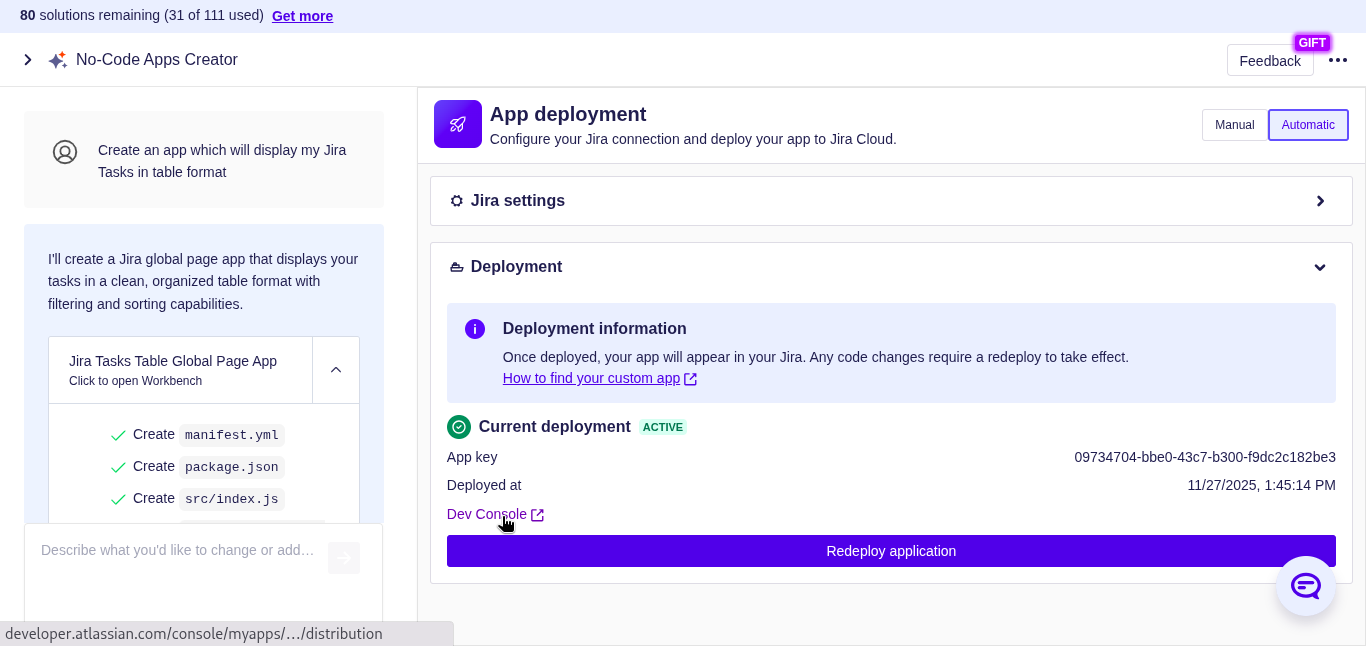The width and height of the screenshot is (1366, 646).
Task: Click the deployment information info icon
Action: pos(475,329)
